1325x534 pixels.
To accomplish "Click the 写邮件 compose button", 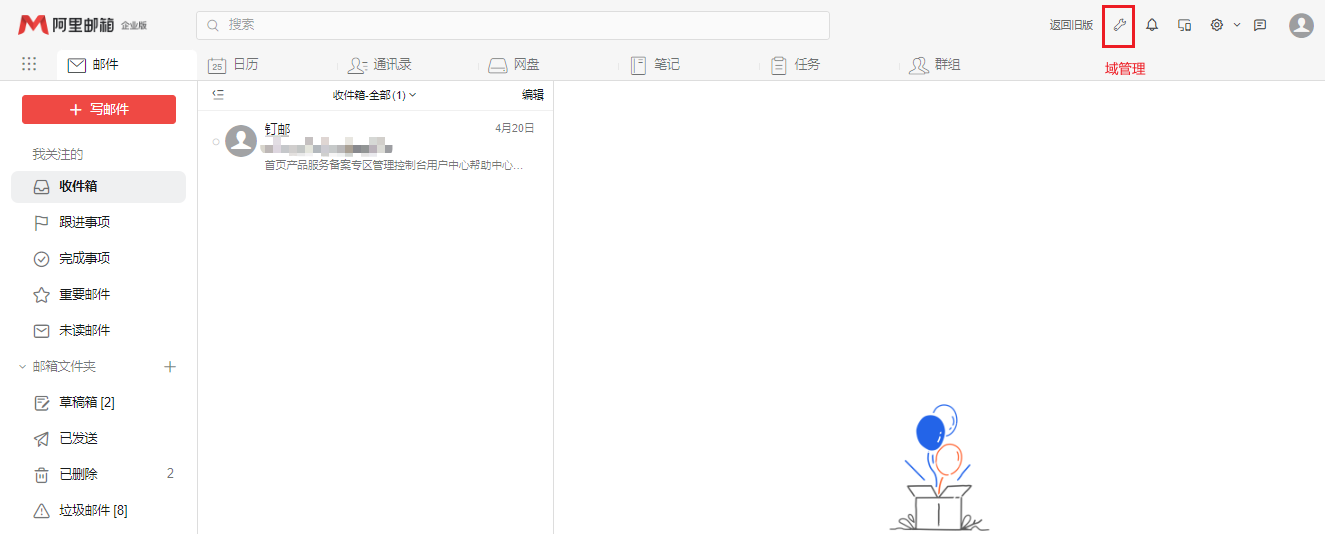I will point(99,109).
